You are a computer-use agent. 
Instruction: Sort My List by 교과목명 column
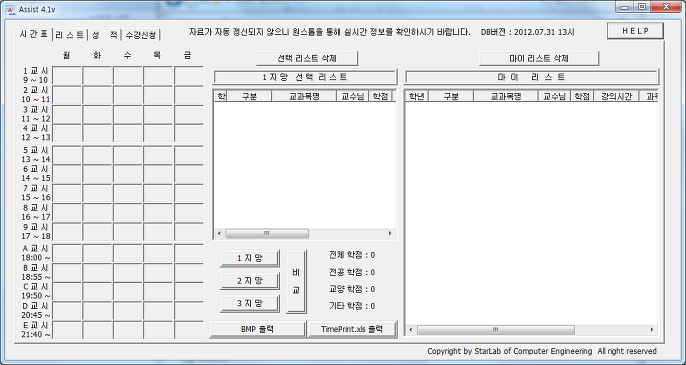click(x=506, y=96)
